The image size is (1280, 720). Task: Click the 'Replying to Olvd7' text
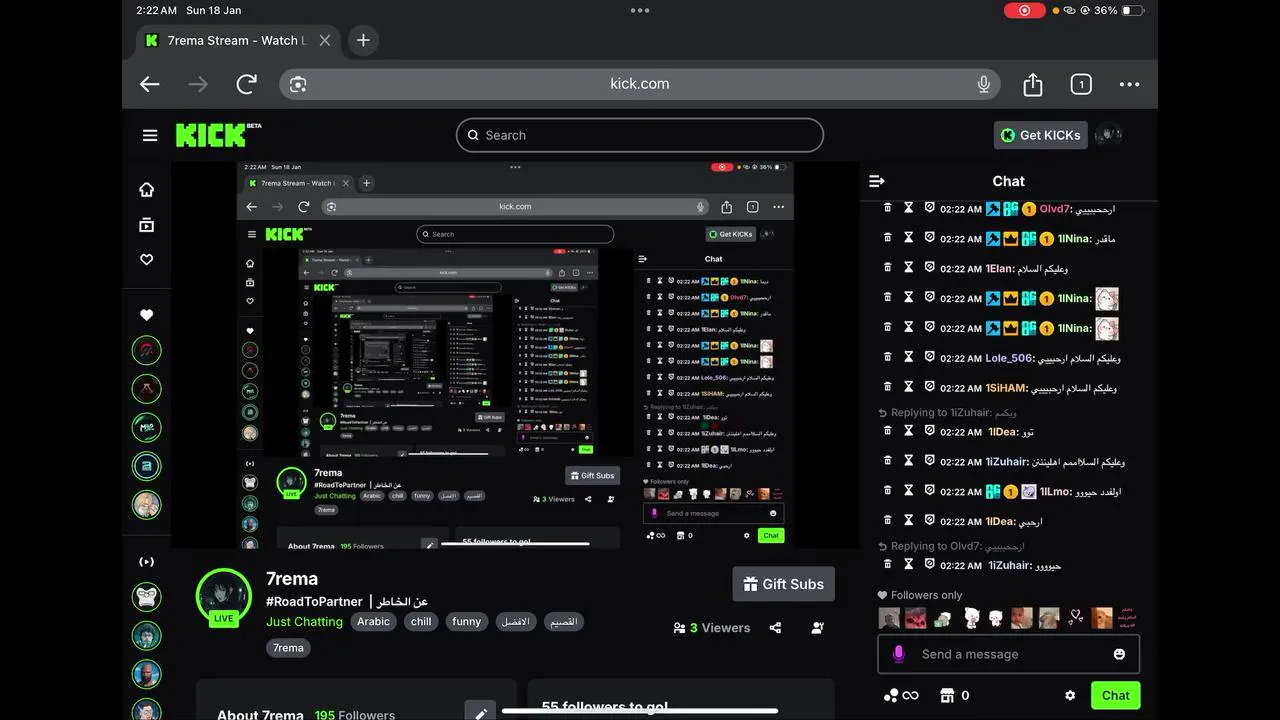click(x=936, y=546)
